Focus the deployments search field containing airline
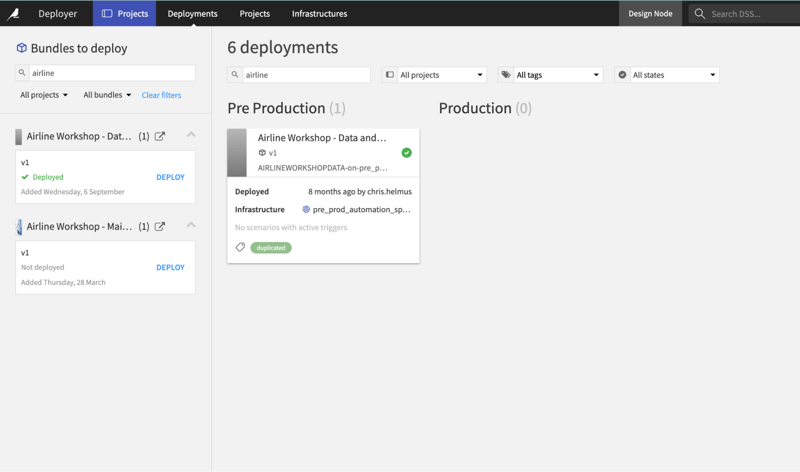Viewport: 800px width, 472px height. [x=299, y=75]
